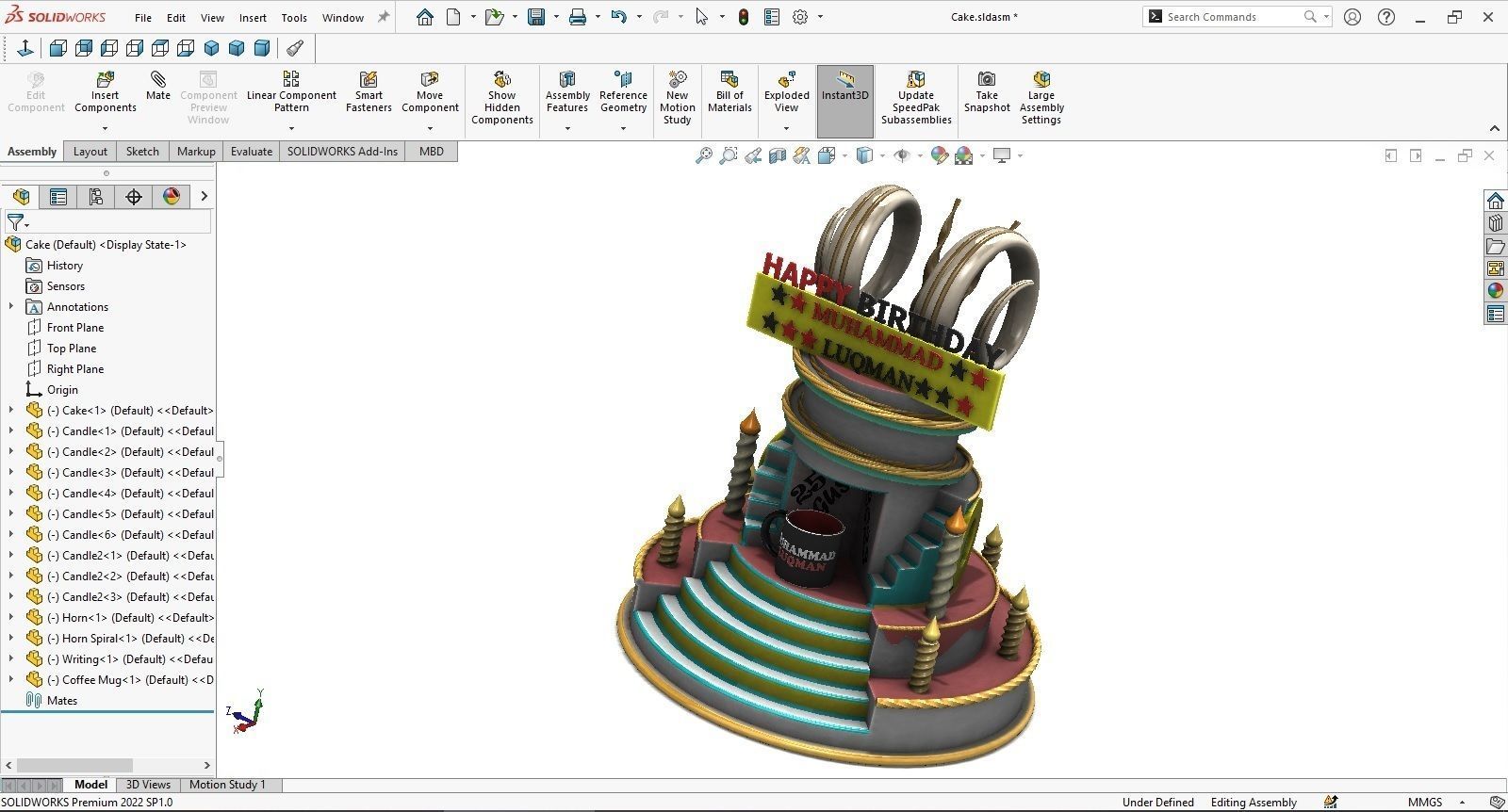Switch to the ConfigurationManager tab icon

pos(96,196)
